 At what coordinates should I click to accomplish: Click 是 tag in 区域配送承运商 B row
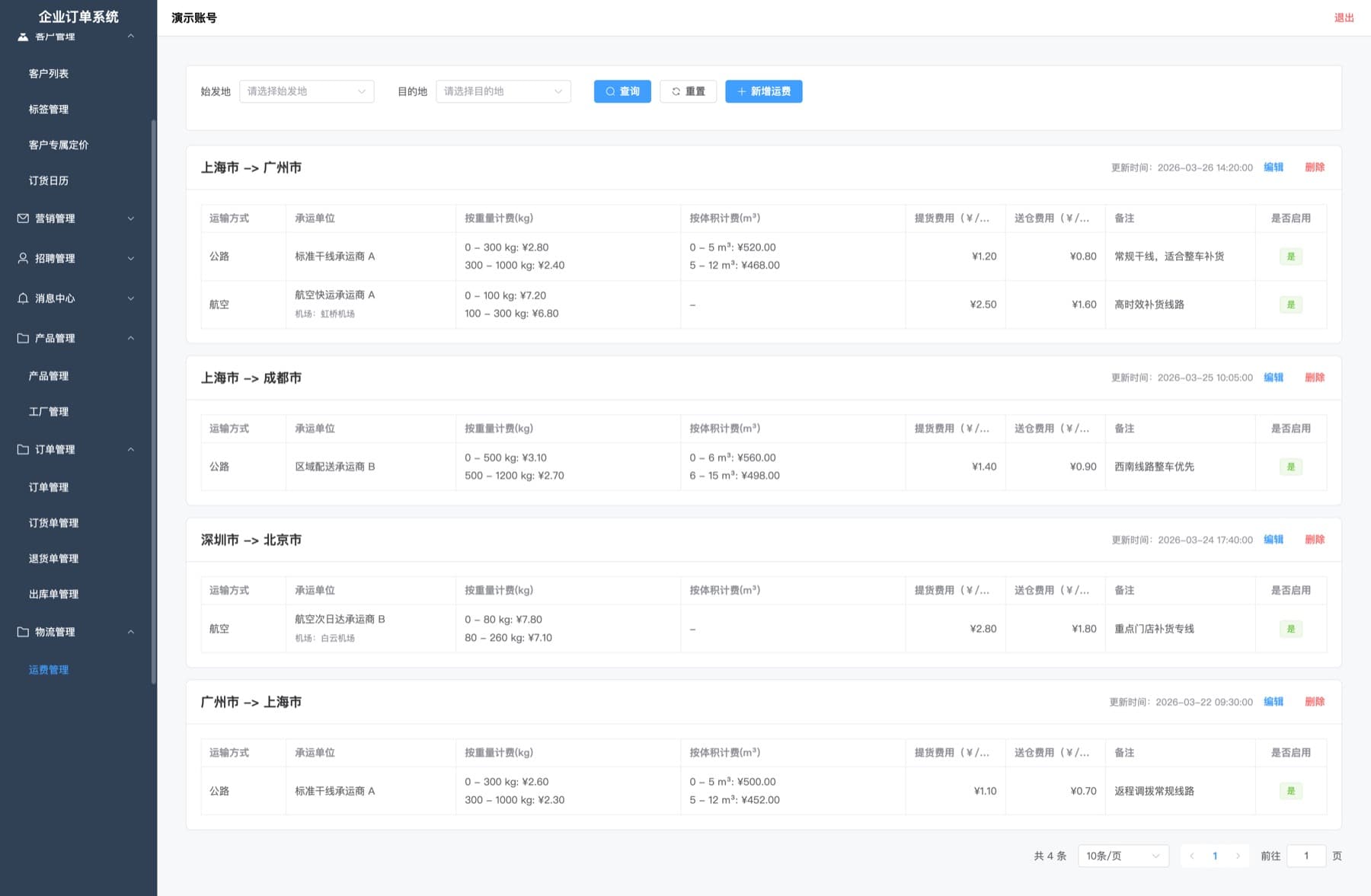1291,467
